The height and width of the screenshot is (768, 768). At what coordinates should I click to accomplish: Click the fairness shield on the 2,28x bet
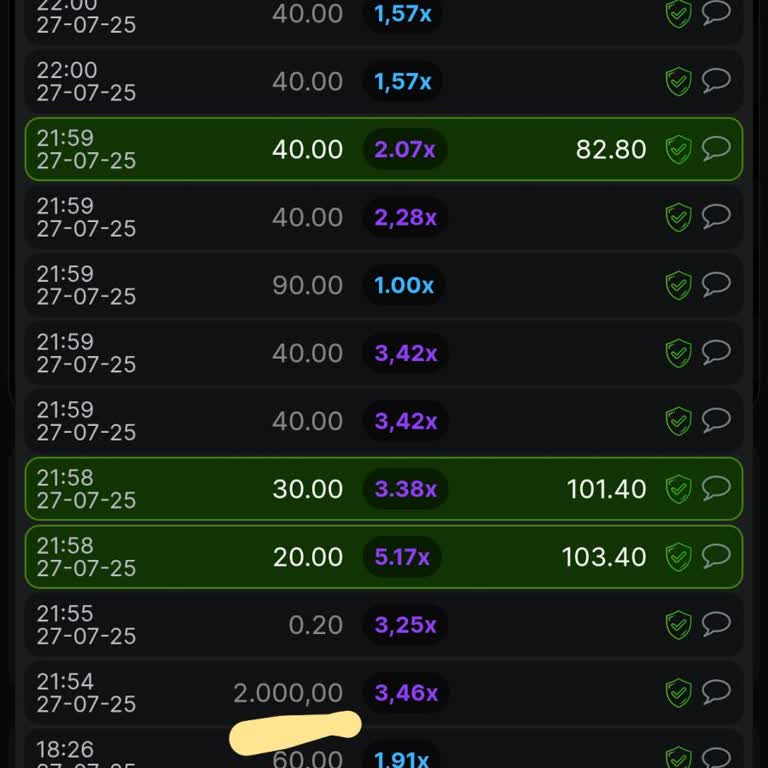[x=679, y=218]
